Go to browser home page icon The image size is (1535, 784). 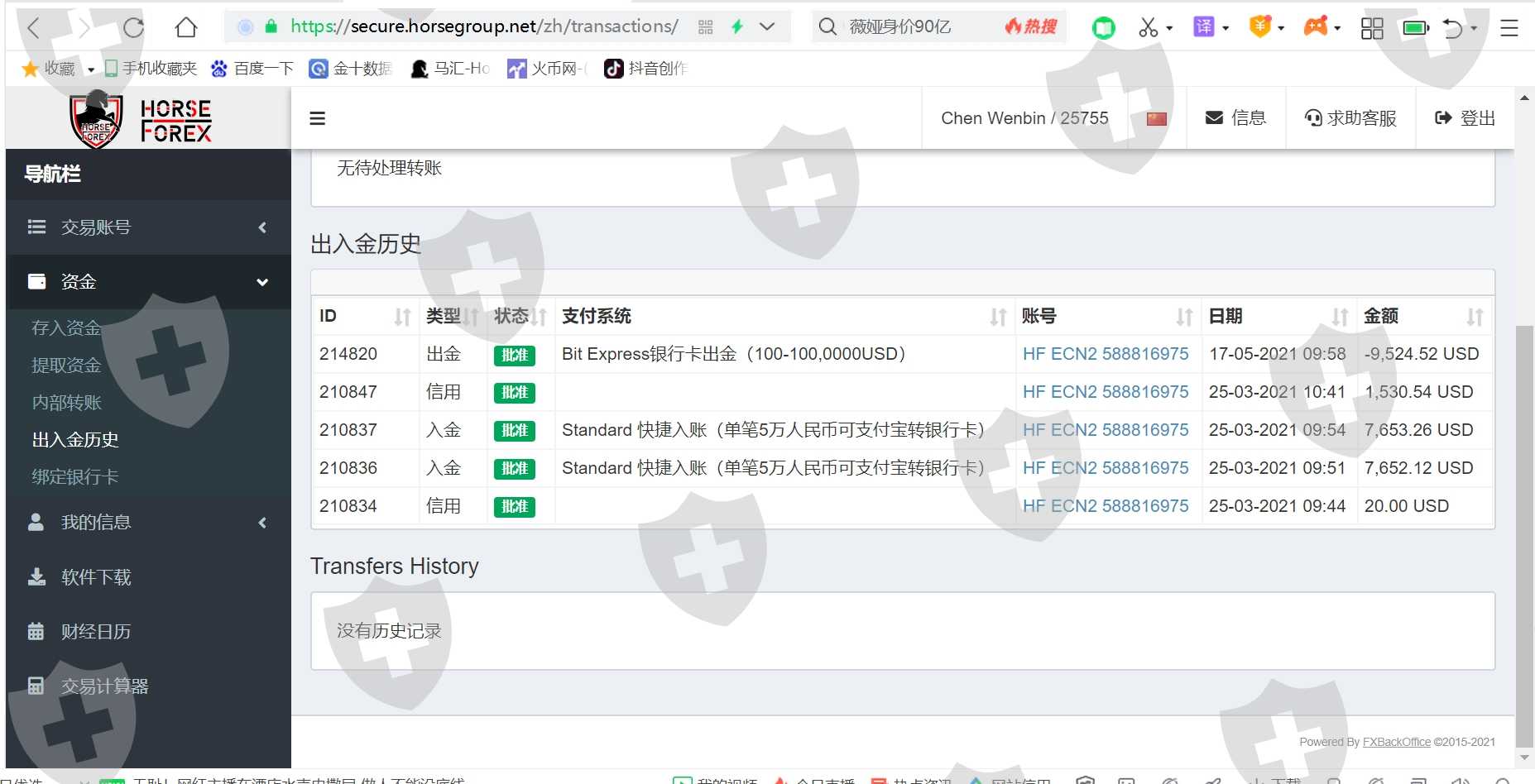click(186, 27)
